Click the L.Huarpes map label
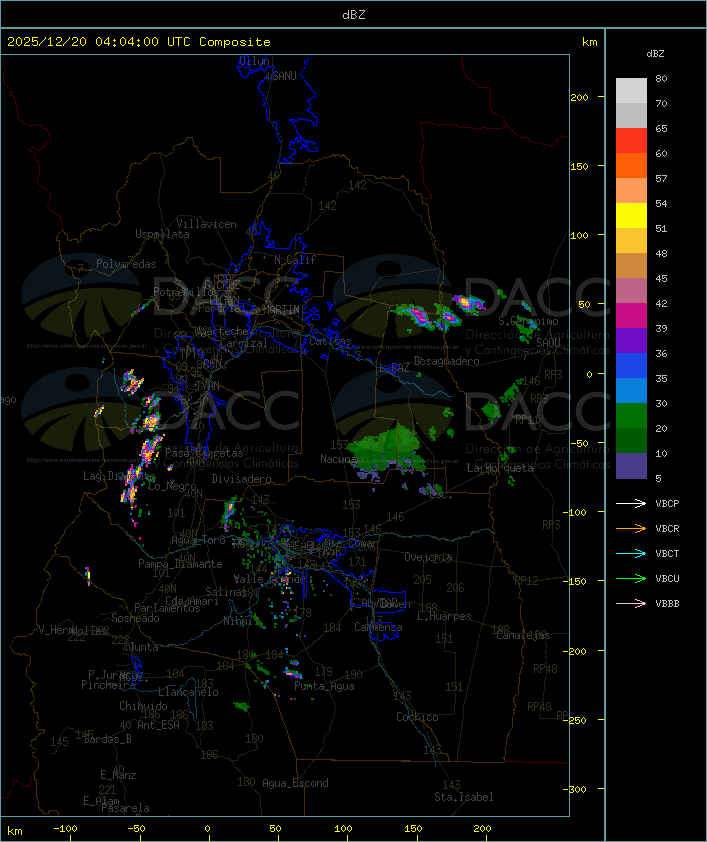Image resolution: width=707 pixels, height=842 pixels. pyautogui.click(x=444, y=616)
